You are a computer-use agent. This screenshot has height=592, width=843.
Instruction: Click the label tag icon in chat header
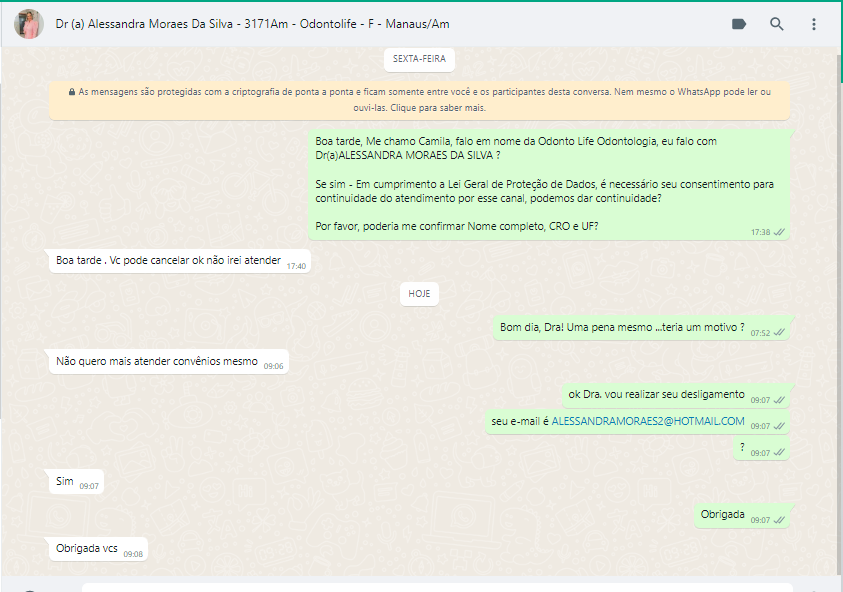(x=739, y=24)
